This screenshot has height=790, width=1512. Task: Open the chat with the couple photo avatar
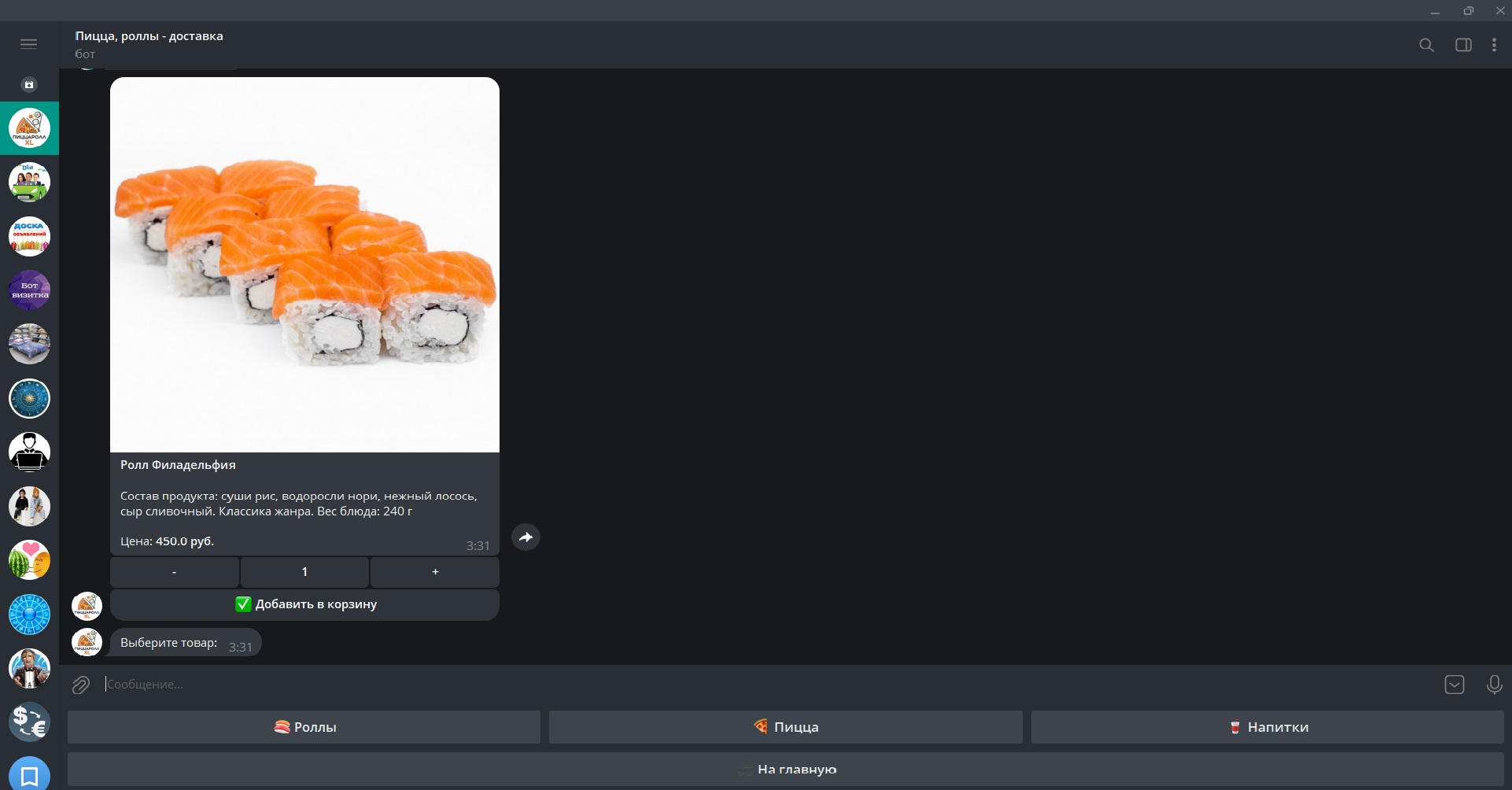coord(29,506)
